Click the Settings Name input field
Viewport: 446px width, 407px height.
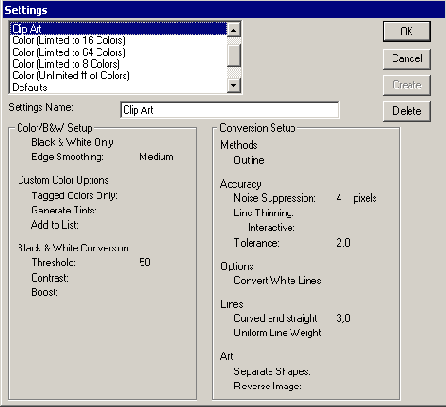(x=230, y=110)
